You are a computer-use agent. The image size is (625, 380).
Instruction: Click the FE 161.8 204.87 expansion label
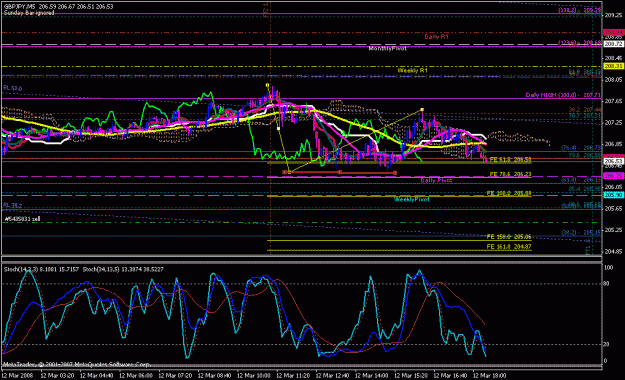coord(509,247)
